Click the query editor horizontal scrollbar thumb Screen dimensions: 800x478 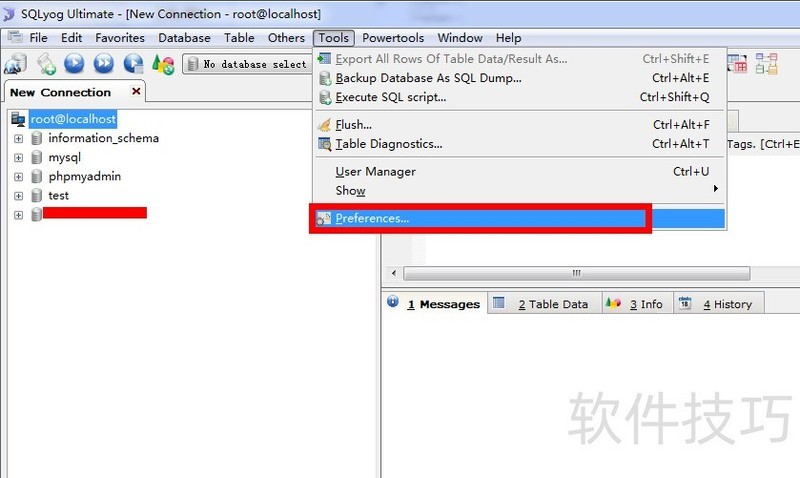click(x=577, y=273)
